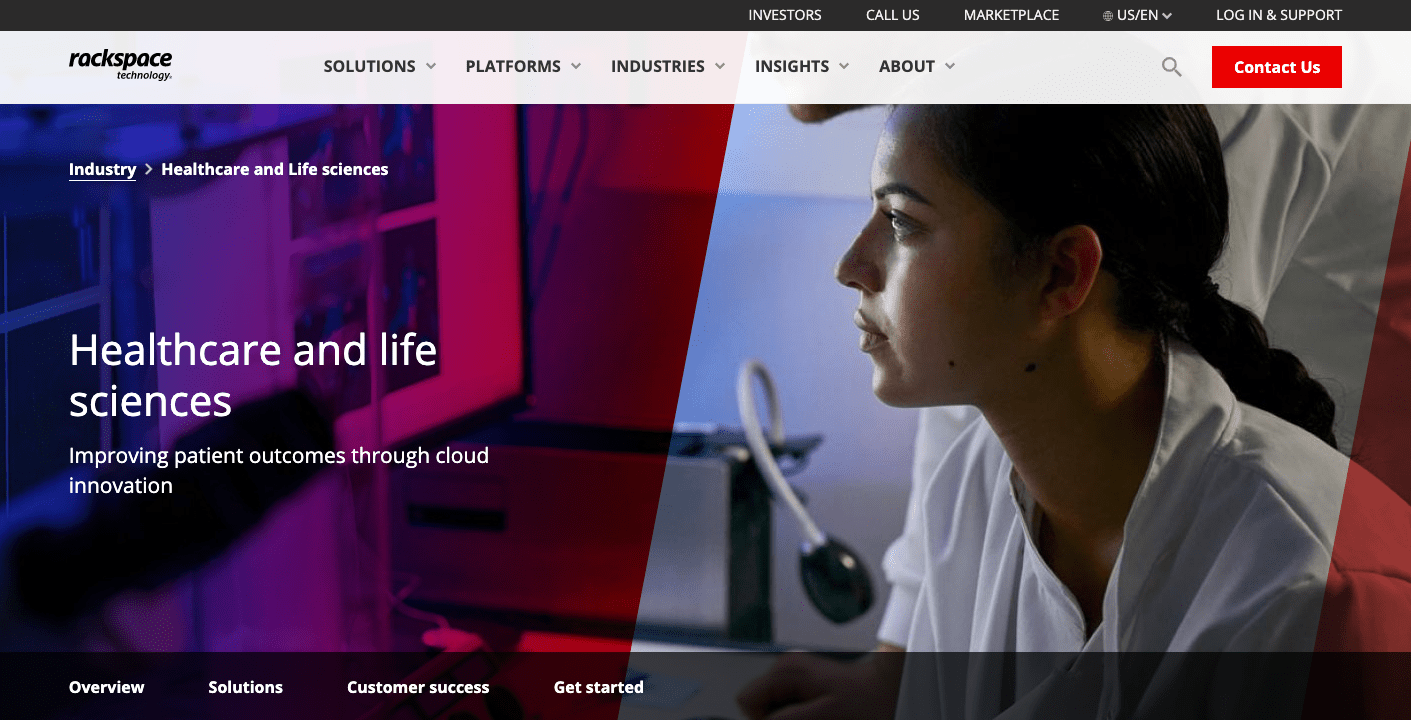Switch to the Solutions section tab
Image resolution: width=1411 pixels, height=720 pixels.
point(245,687)
